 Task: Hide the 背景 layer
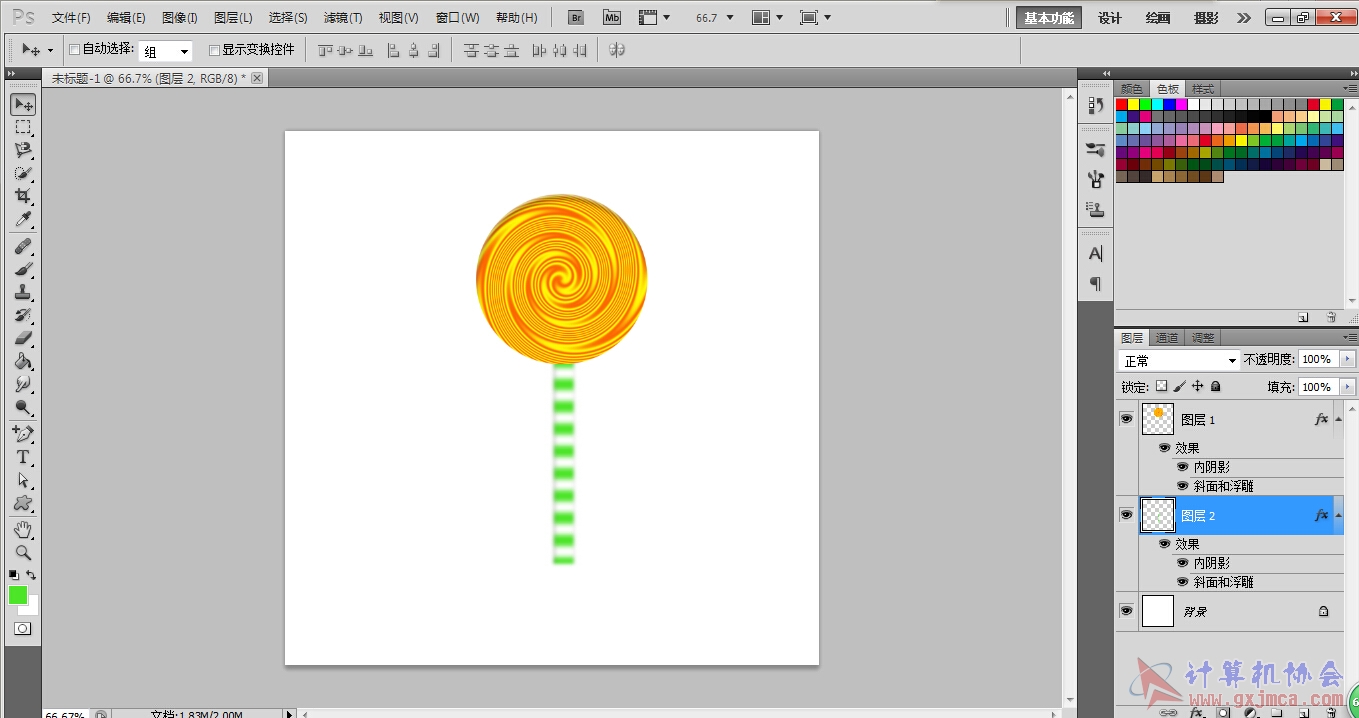1127,611
